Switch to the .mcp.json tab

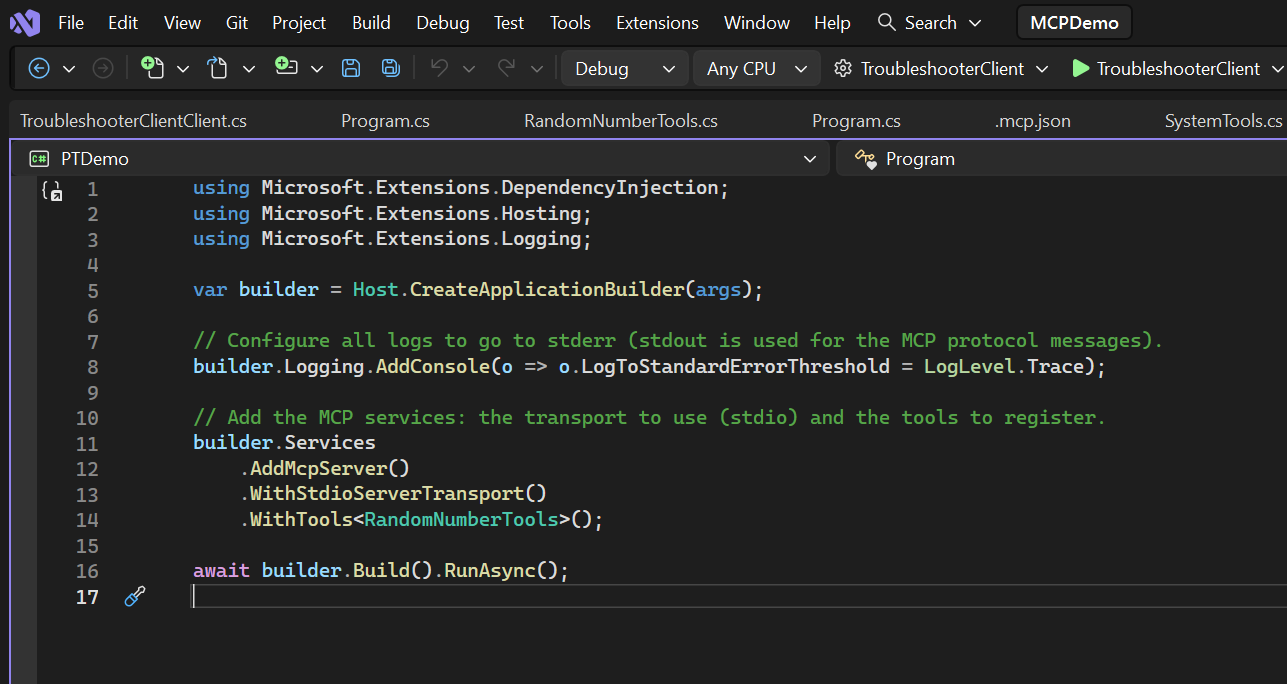pyautogui.click(x=1032, y=119)
